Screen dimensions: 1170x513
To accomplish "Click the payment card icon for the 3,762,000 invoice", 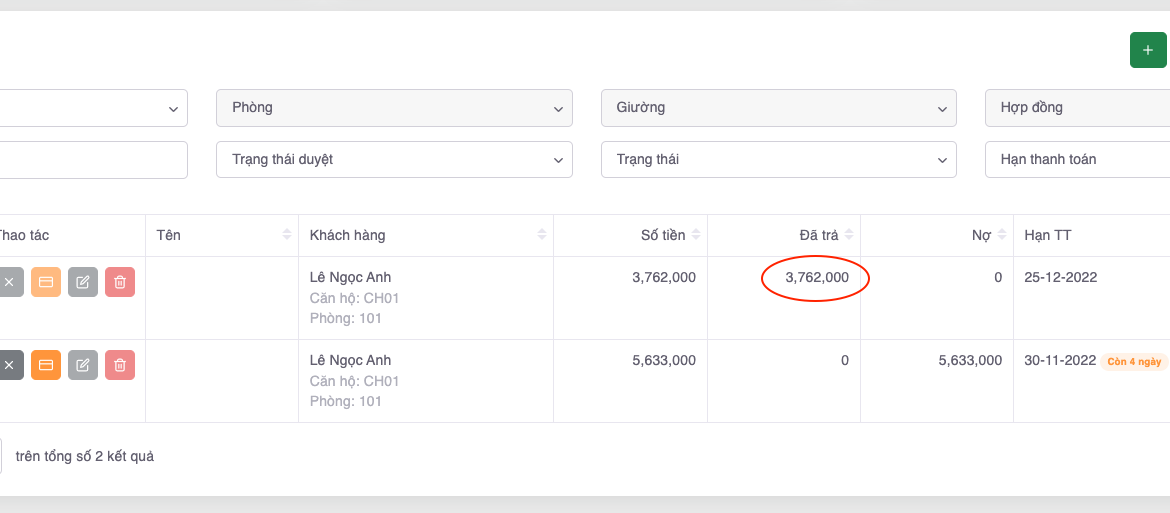I will [x=46, y=282].
